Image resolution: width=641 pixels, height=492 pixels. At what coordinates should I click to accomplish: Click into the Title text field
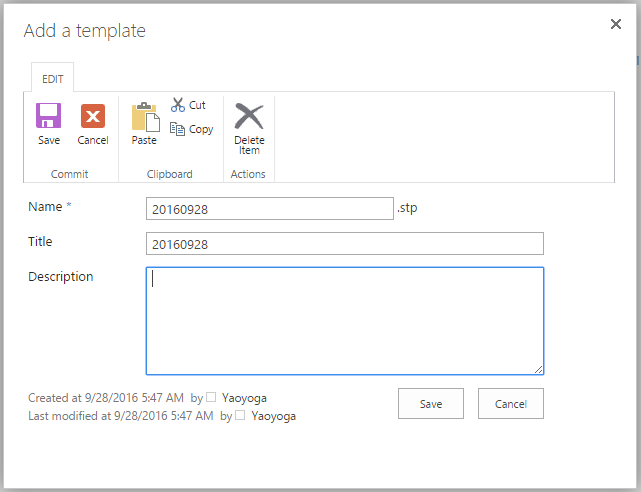[345, 244]
